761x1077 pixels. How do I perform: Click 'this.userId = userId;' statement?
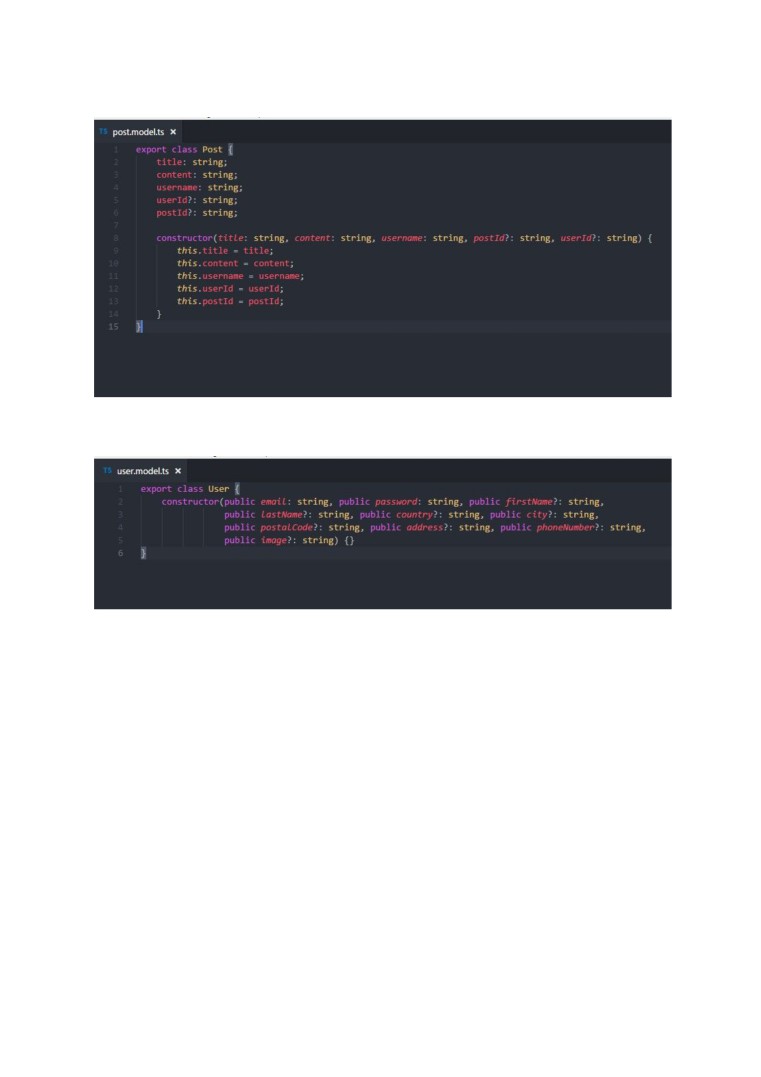(230, 288)
